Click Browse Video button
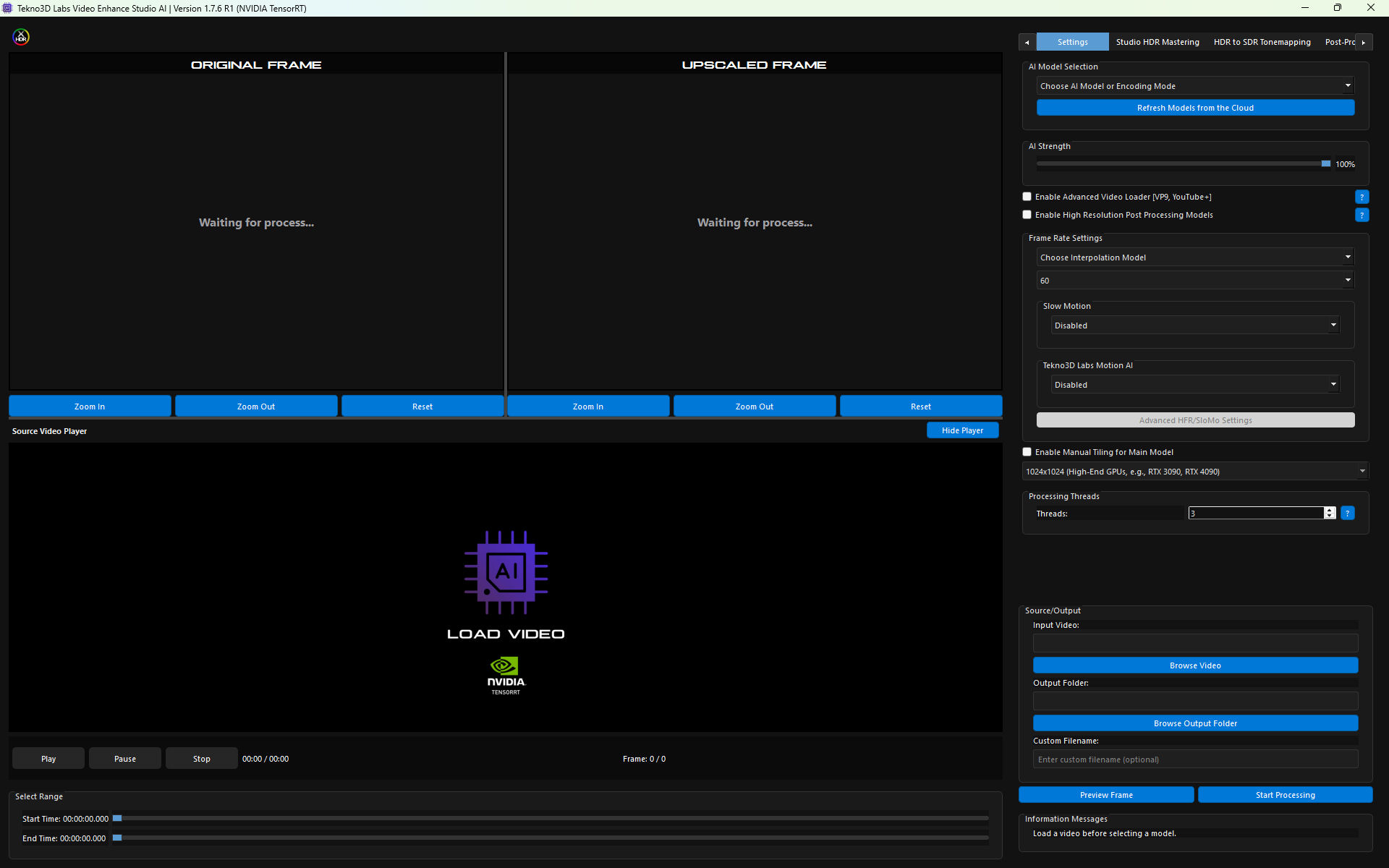The height and width of the screenshot is (868, 1389). (1195, 665)
